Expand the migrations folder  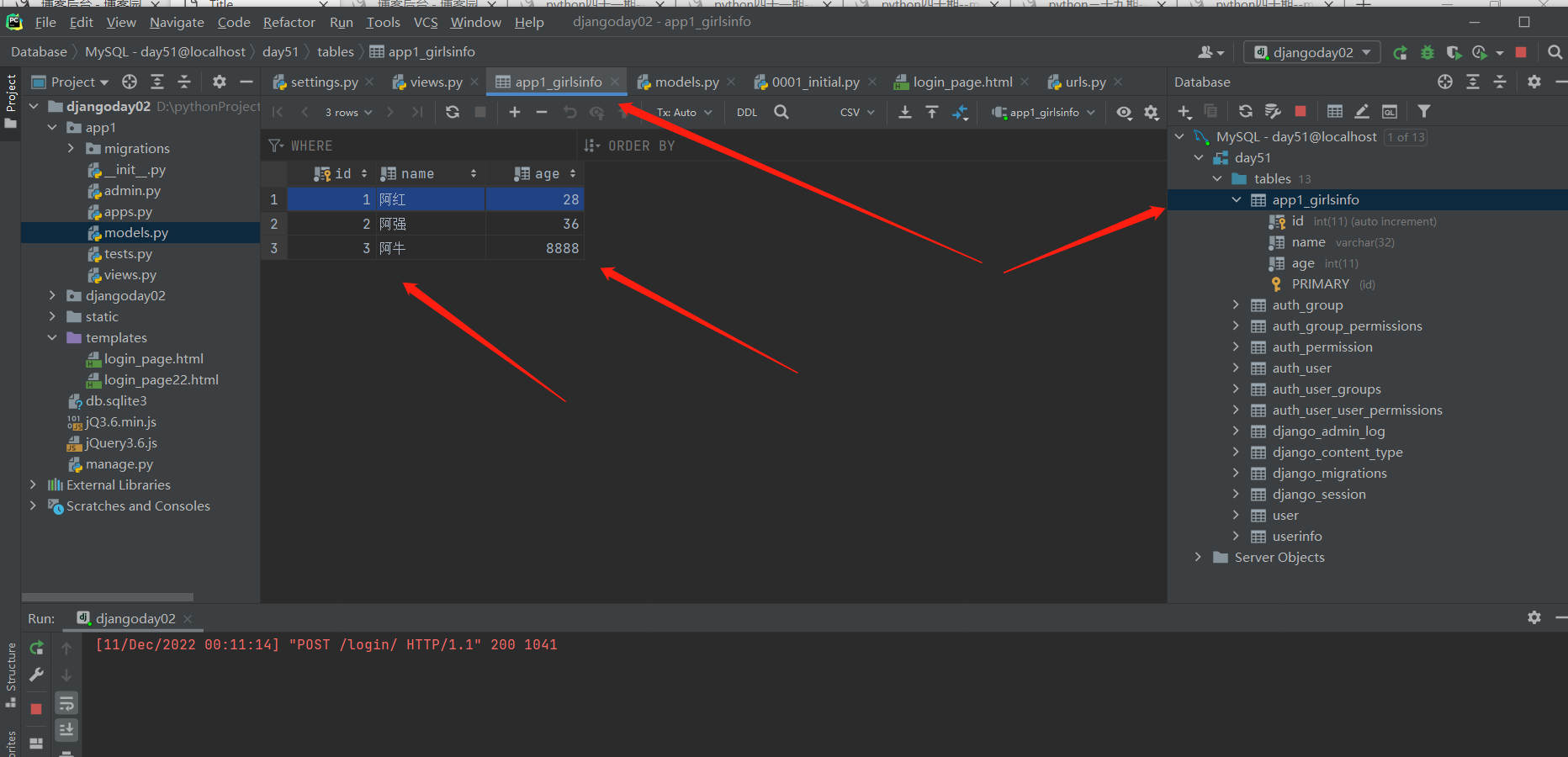[x=72, y=148]
